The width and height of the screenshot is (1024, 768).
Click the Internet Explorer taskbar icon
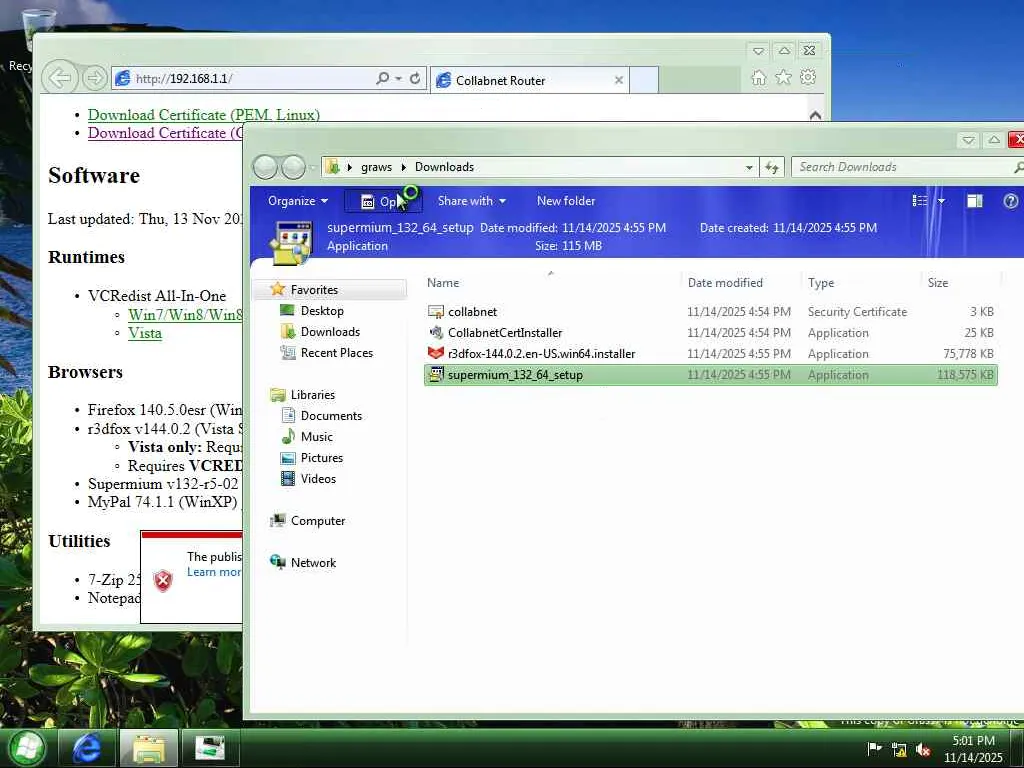[x=87, y=748]
